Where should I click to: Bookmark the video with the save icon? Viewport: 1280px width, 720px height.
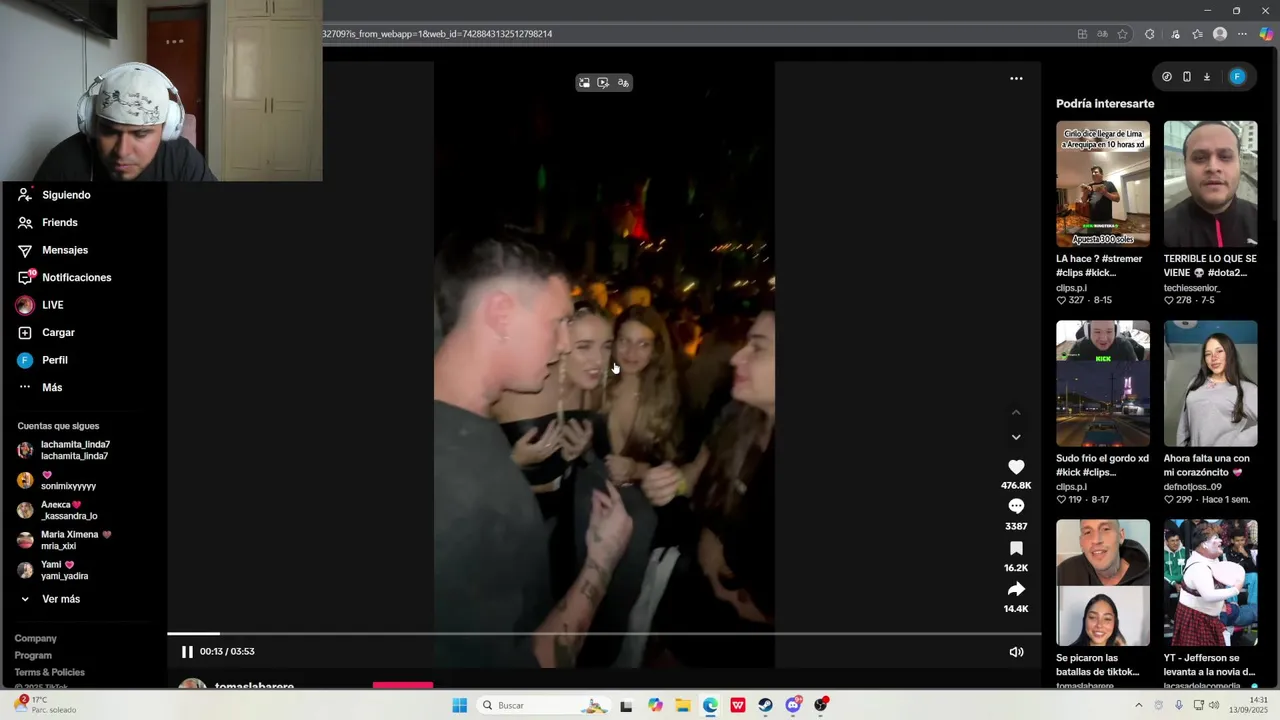[x=1016, y=548]
